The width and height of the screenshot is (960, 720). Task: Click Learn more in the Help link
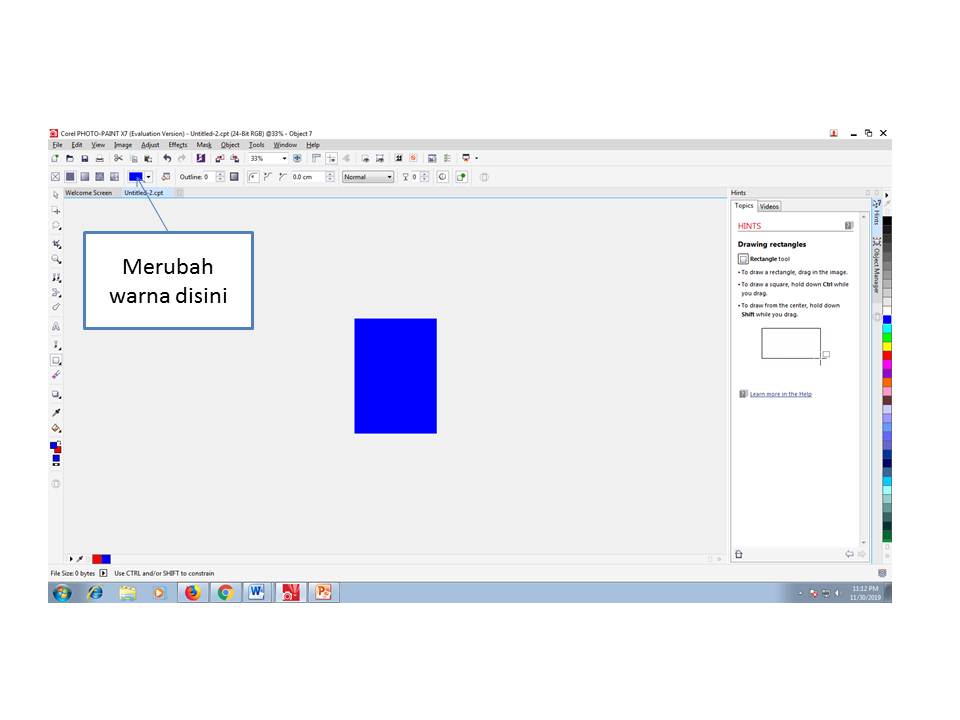coord(781,394)
